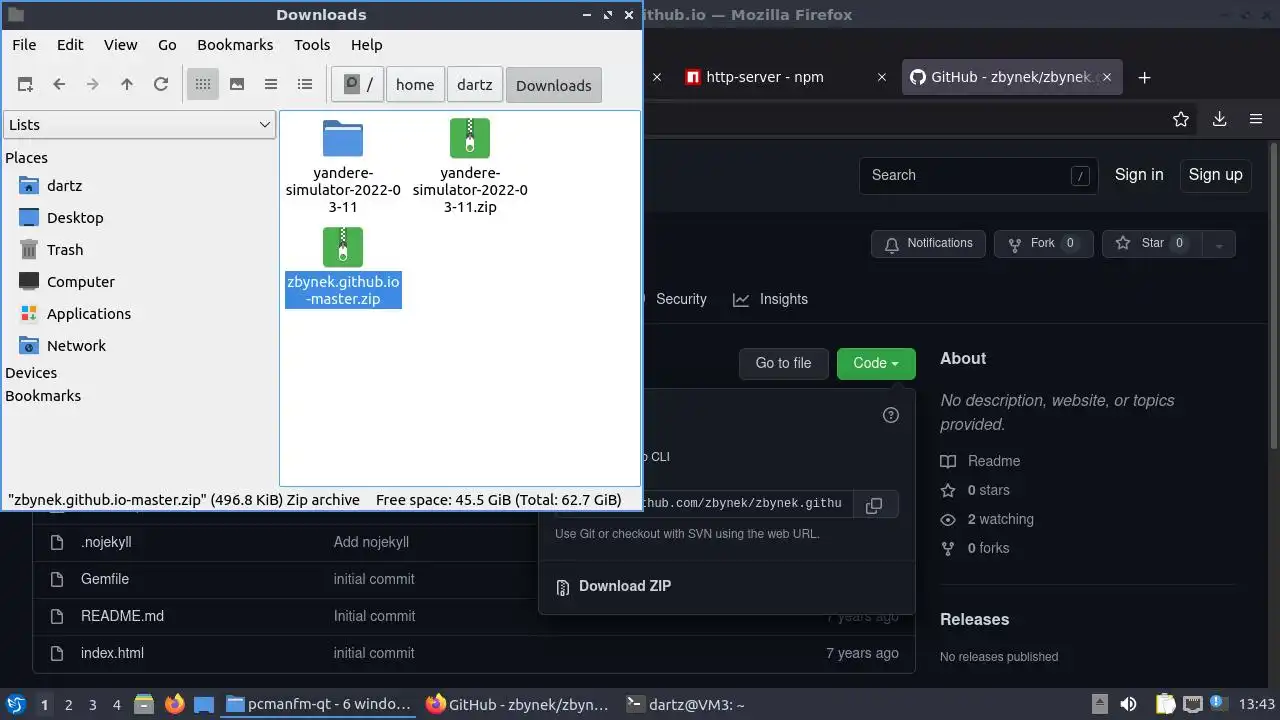Close the http-server npm tab
Screen dimensions: 1280x720
pos(881,77)
